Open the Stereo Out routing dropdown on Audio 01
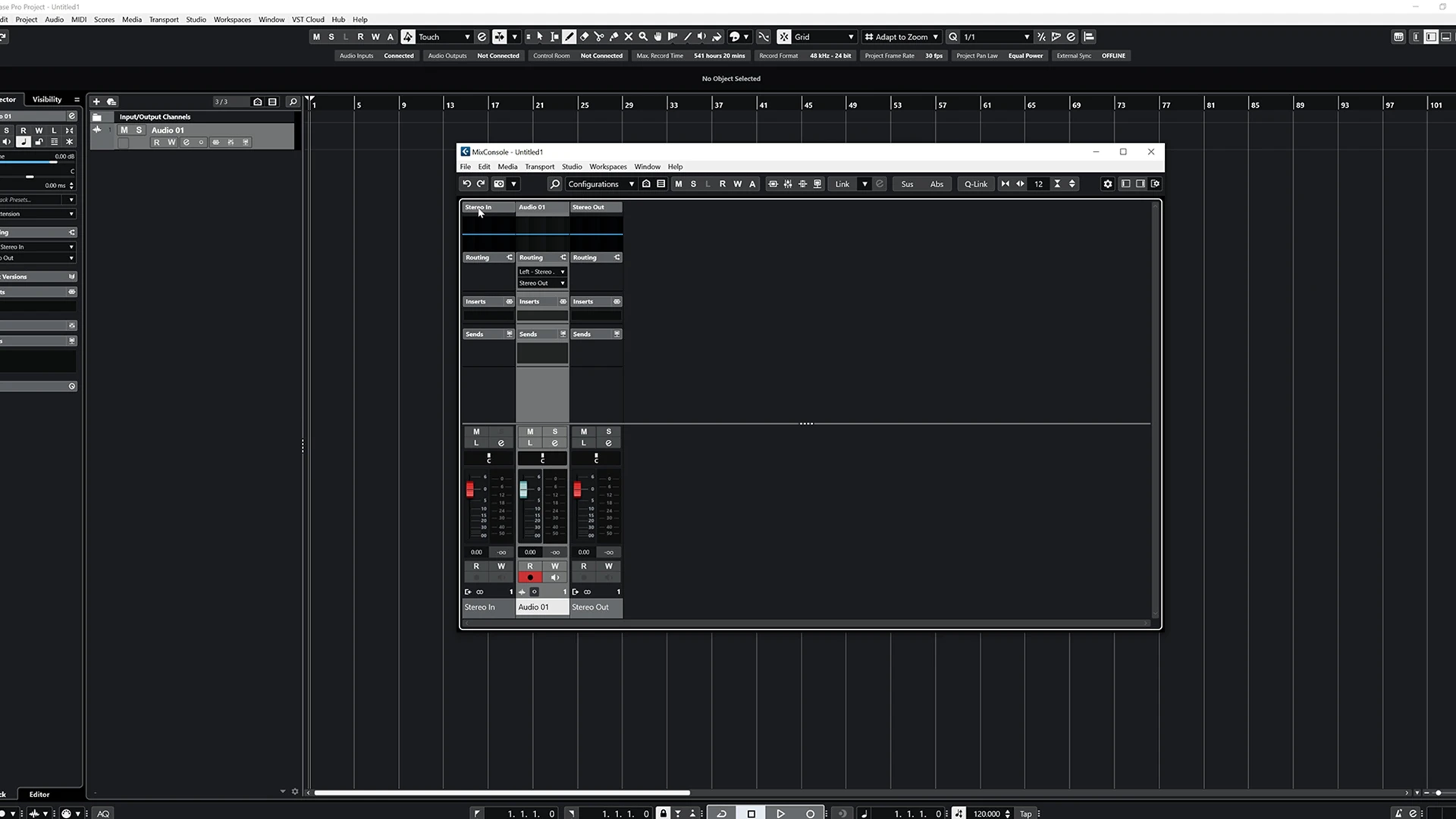 541,283
